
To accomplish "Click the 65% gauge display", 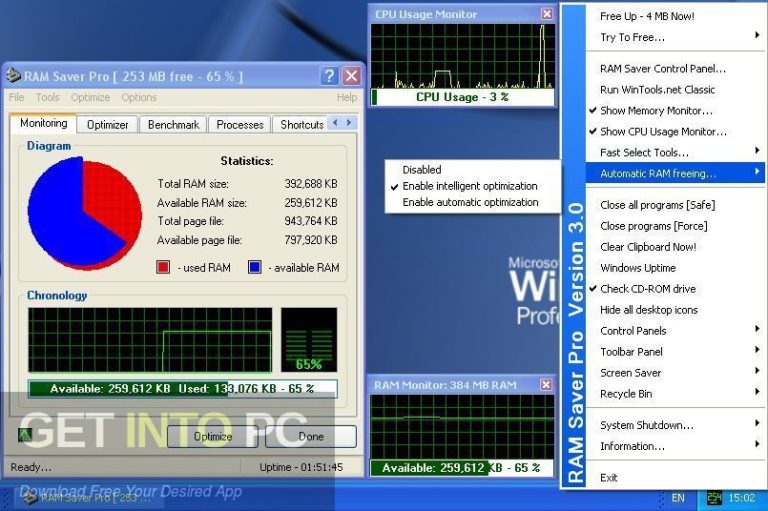I will tap(309, 340).
